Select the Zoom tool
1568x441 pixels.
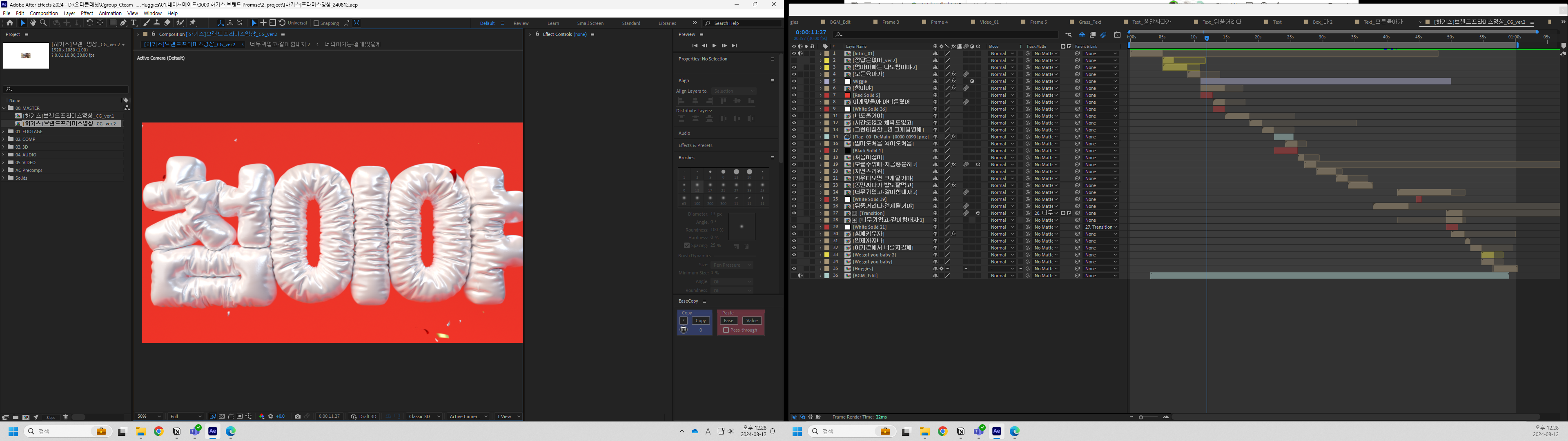click(x=42, y=23)
